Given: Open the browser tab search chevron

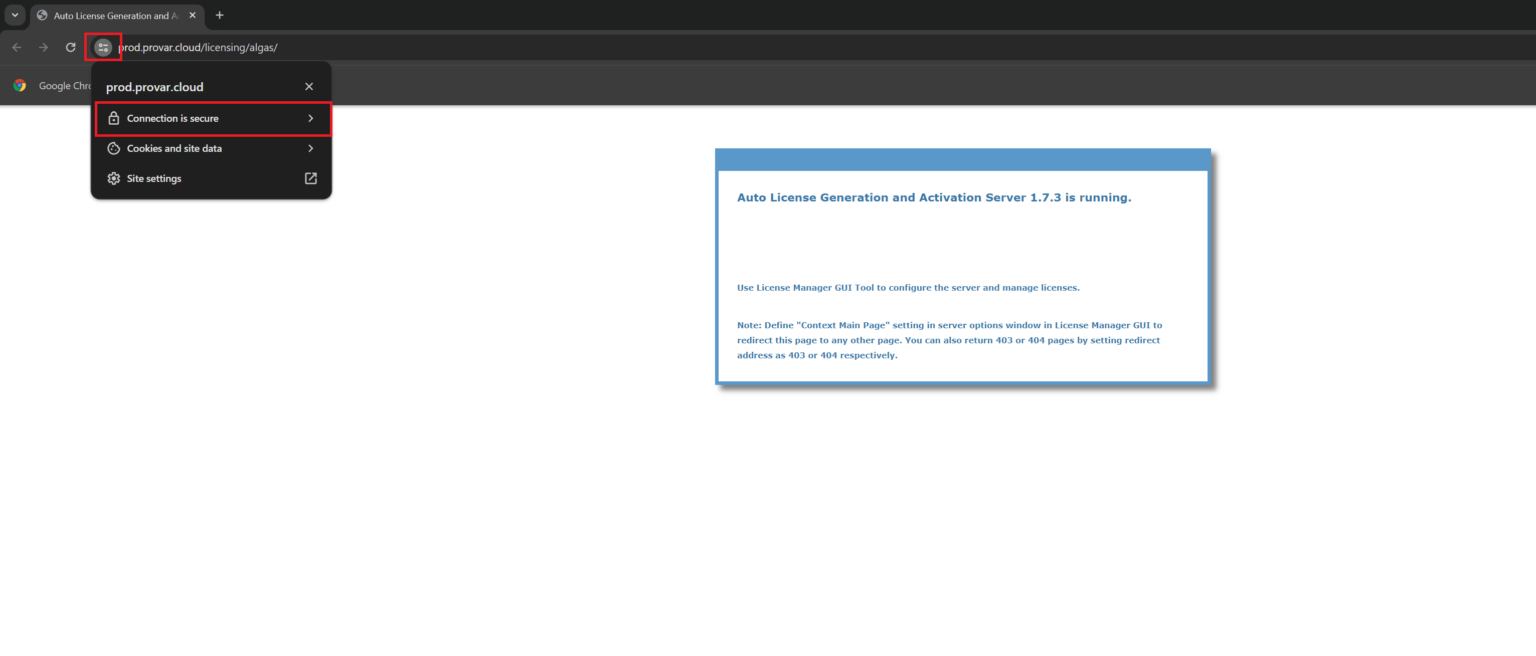Looking at the screenshot, I should (13, 15).
